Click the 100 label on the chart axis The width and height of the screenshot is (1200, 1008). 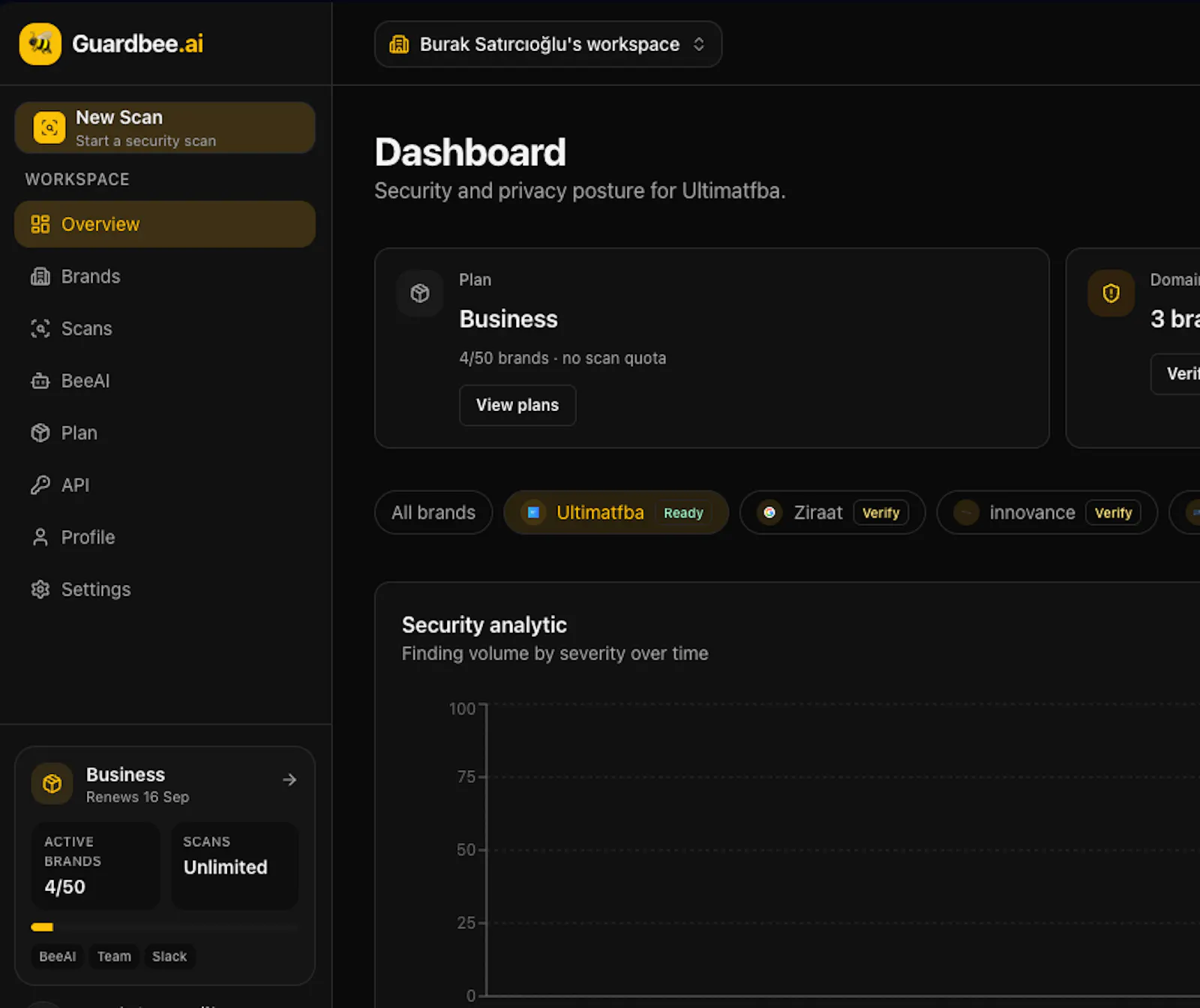(462, 709)
